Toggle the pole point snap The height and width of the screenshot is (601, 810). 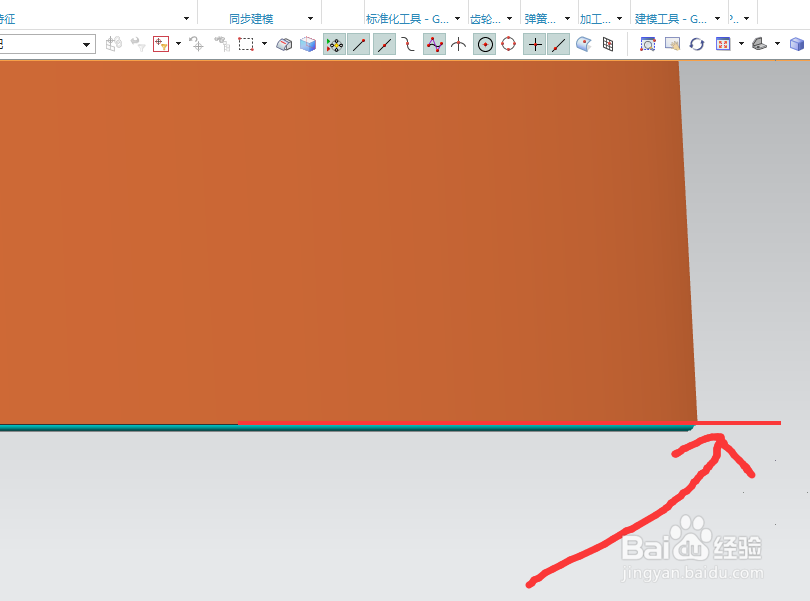(434, 44)
